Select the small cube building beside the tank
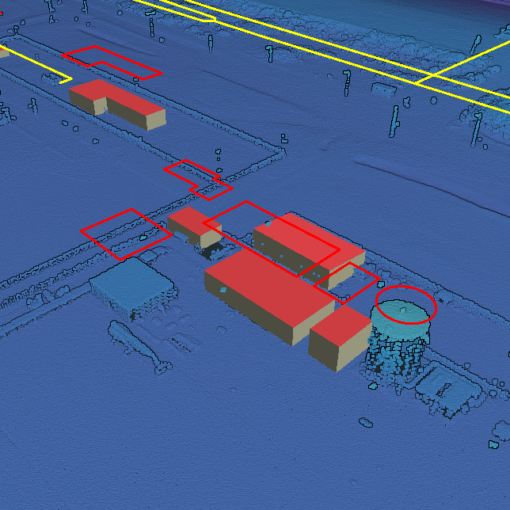Screen dimensions: 510x510 tap(340, 337)
